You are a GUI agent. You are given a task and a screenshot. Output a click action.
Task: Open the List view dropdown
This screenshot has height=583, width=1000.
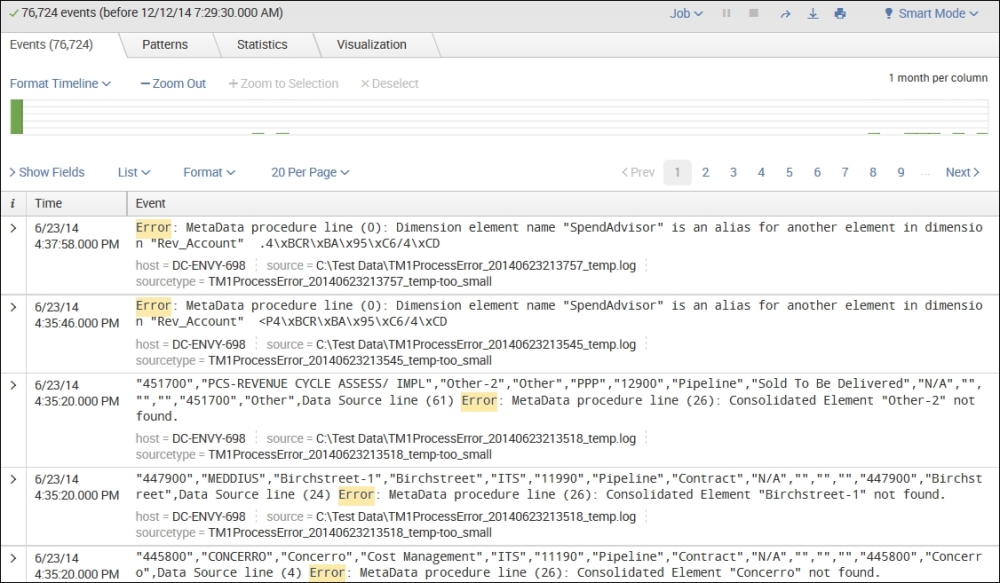134,172
